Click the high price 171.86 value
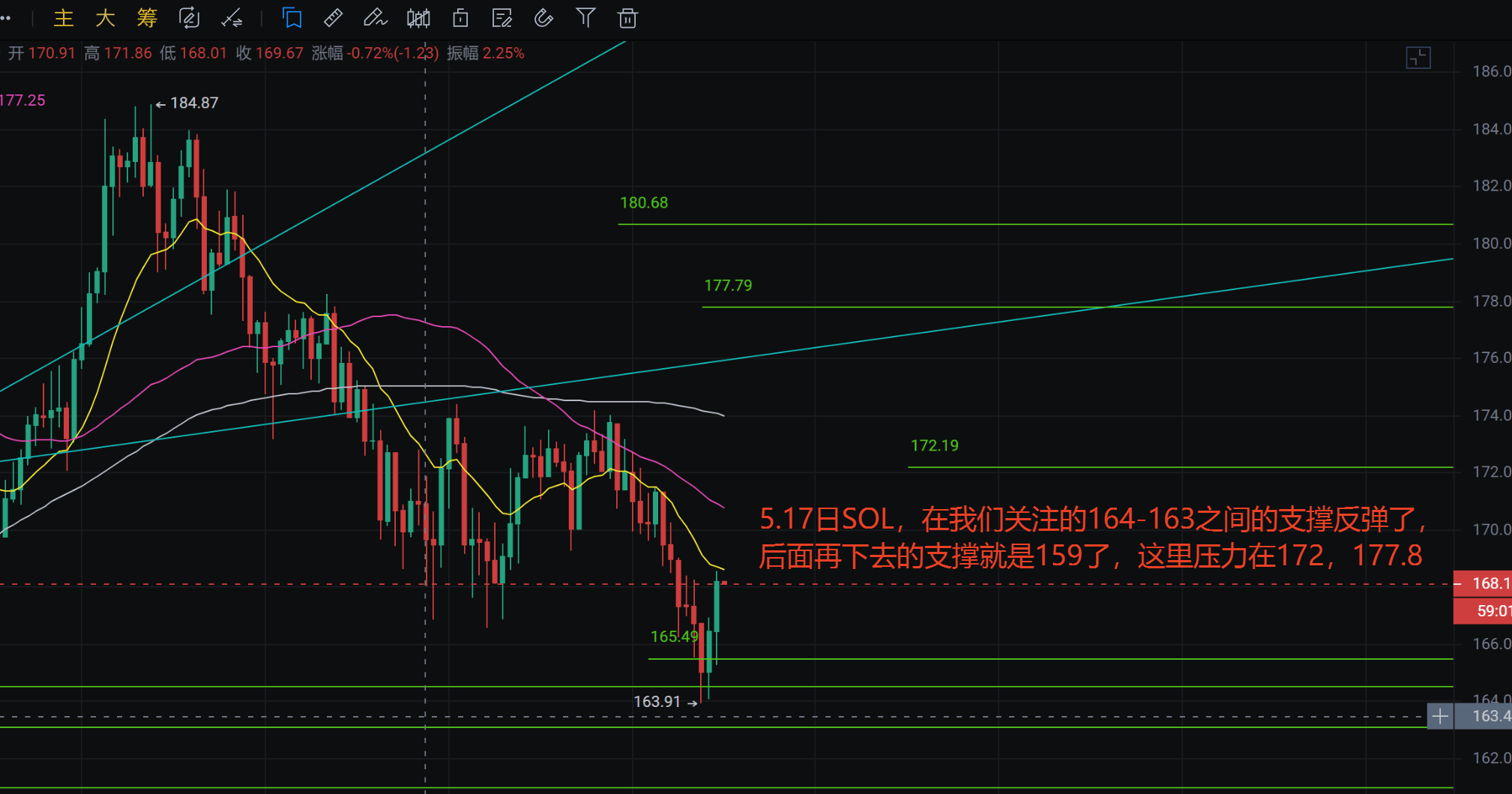This screenshot has height=794, width=1512. point(127,53)
